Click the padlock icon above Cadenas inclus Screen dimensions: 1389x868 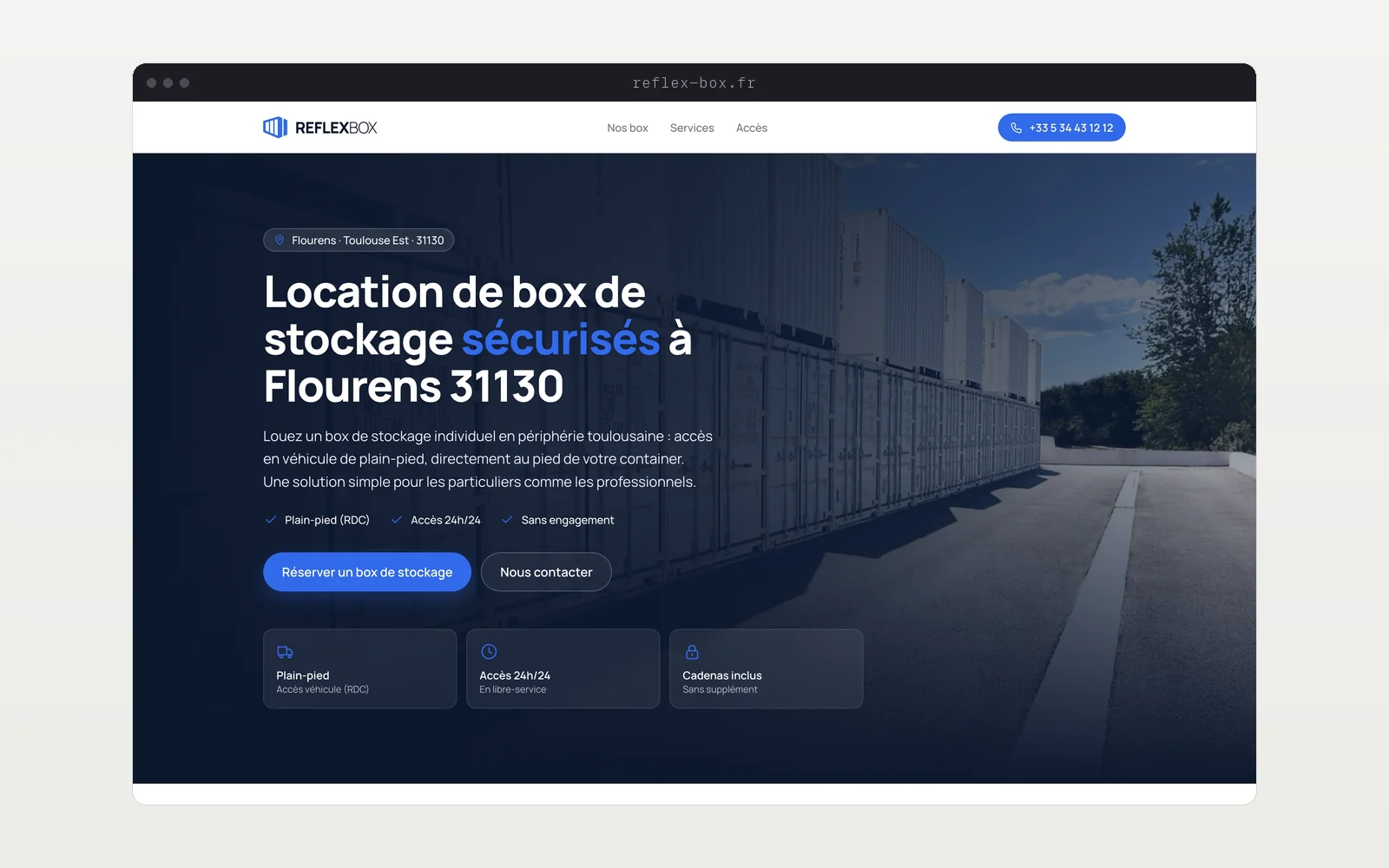click(692, 652)
